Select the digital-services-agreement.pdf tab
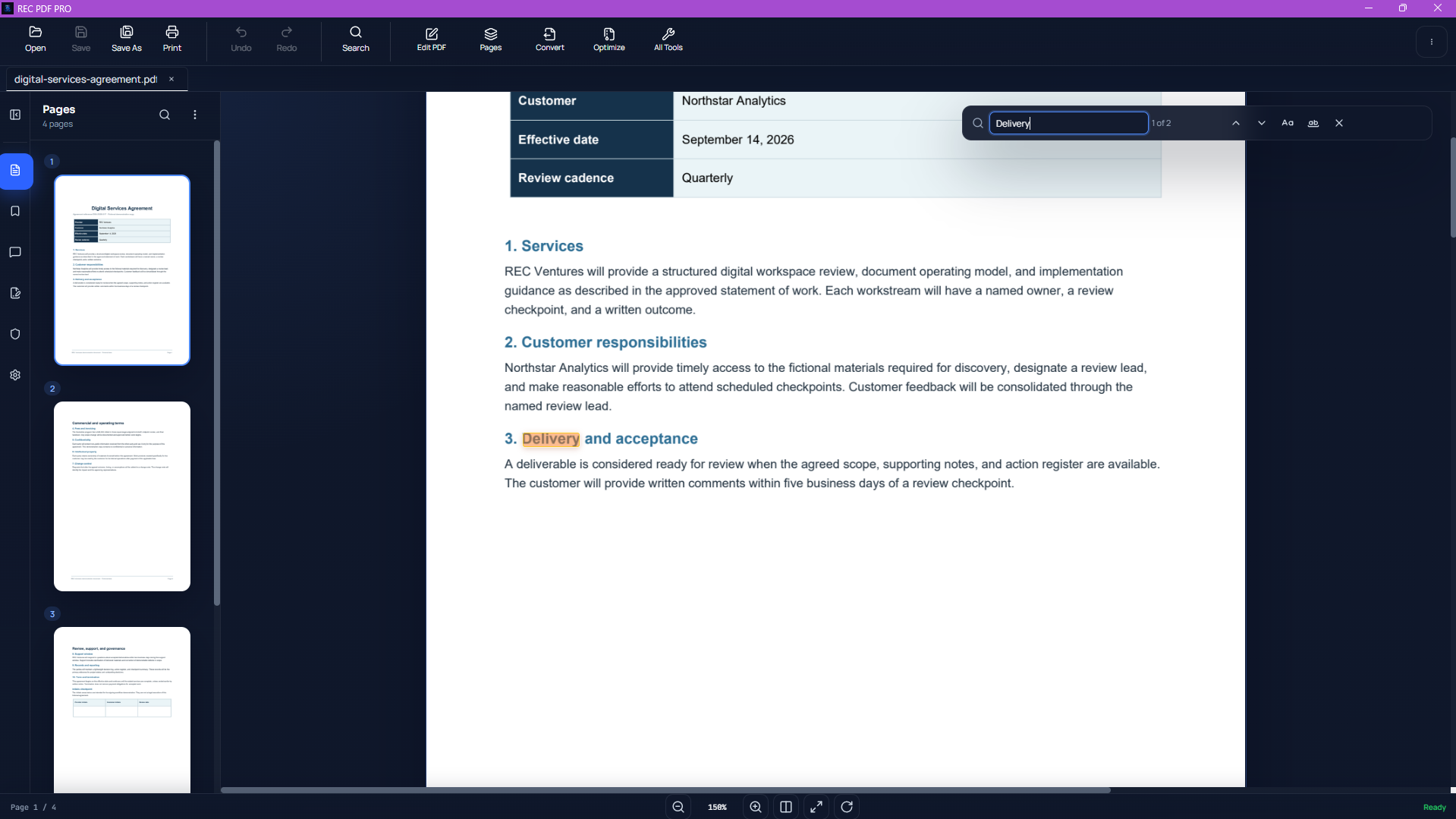Image resolution: width=1456 pixels, height=819 pixels. pyautogui.click(x=86, y=79)
